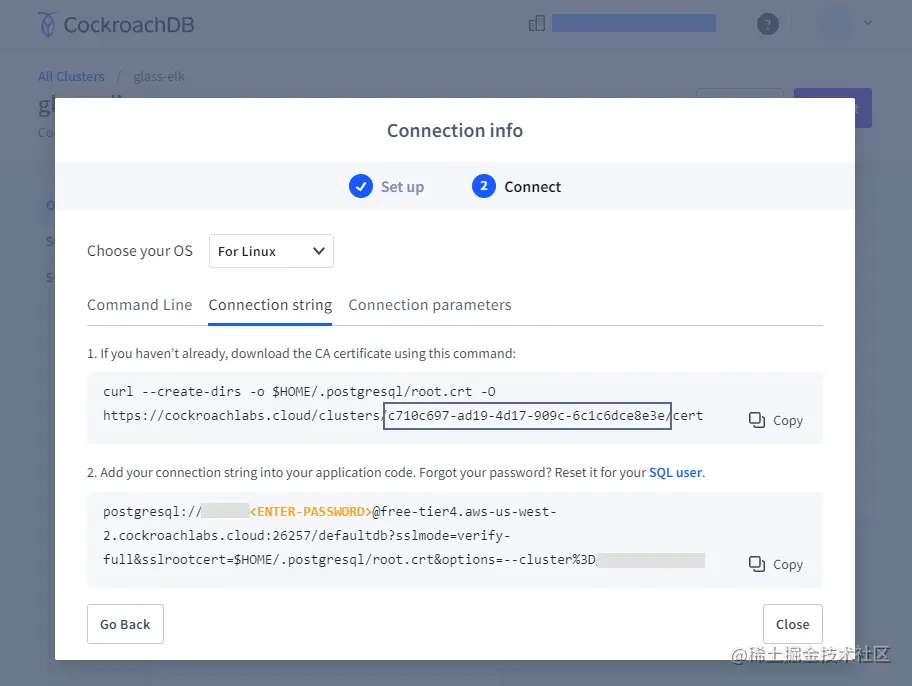Open the help question-mark icon
Image resolution: width=912 pixels, height=686 pixels.
click(x=768, y=22)
